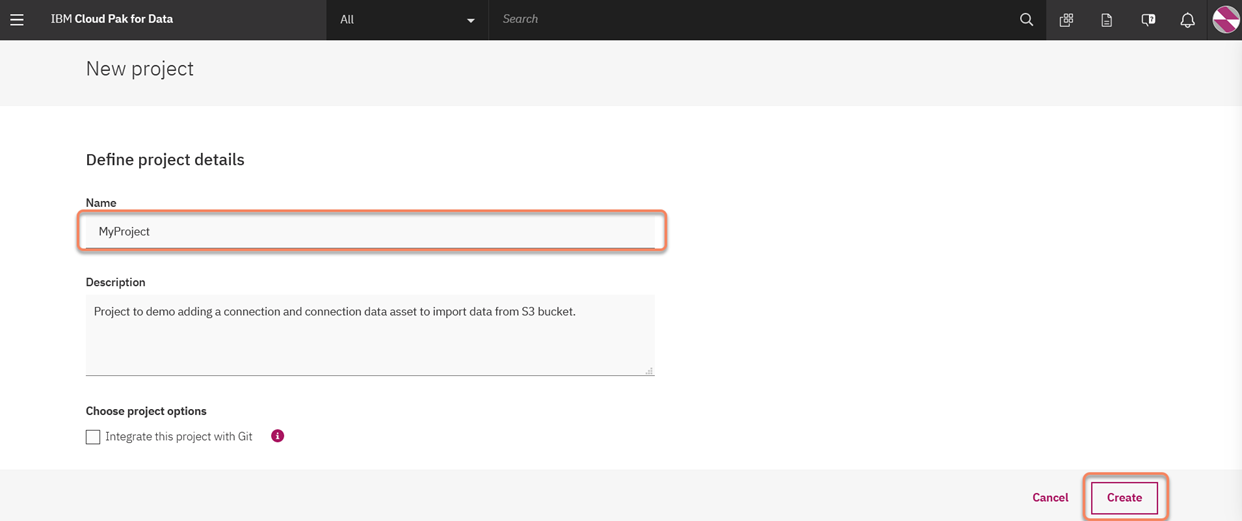The image size is (1242, 521).
Task: Open the services catalog grid icon
Action: pyautogui.click(x=1066, y=19)
